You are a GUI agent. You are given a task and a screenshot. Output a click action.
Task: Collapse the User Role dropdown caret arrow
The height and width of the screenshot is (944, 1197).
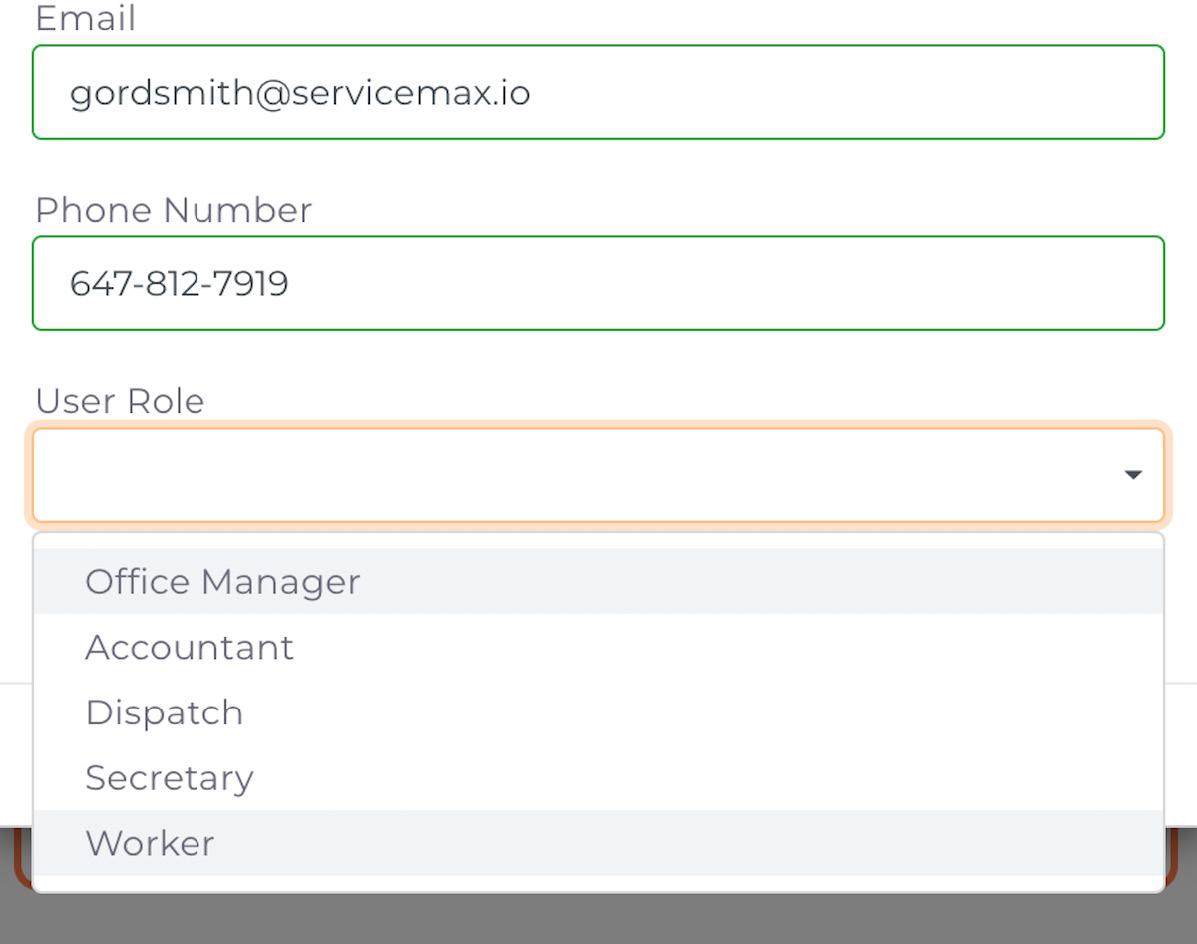tap(1133, 475)
